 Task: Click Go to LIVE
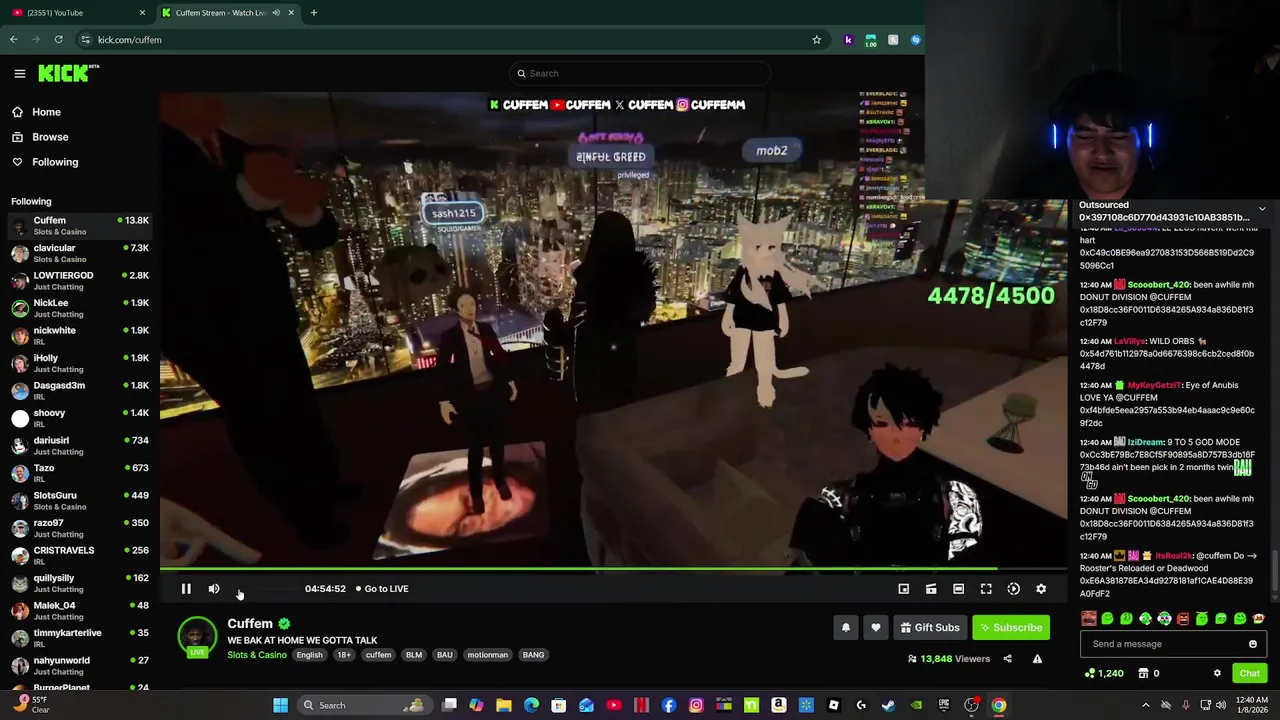pyautogui.click(x=382, y=589)
